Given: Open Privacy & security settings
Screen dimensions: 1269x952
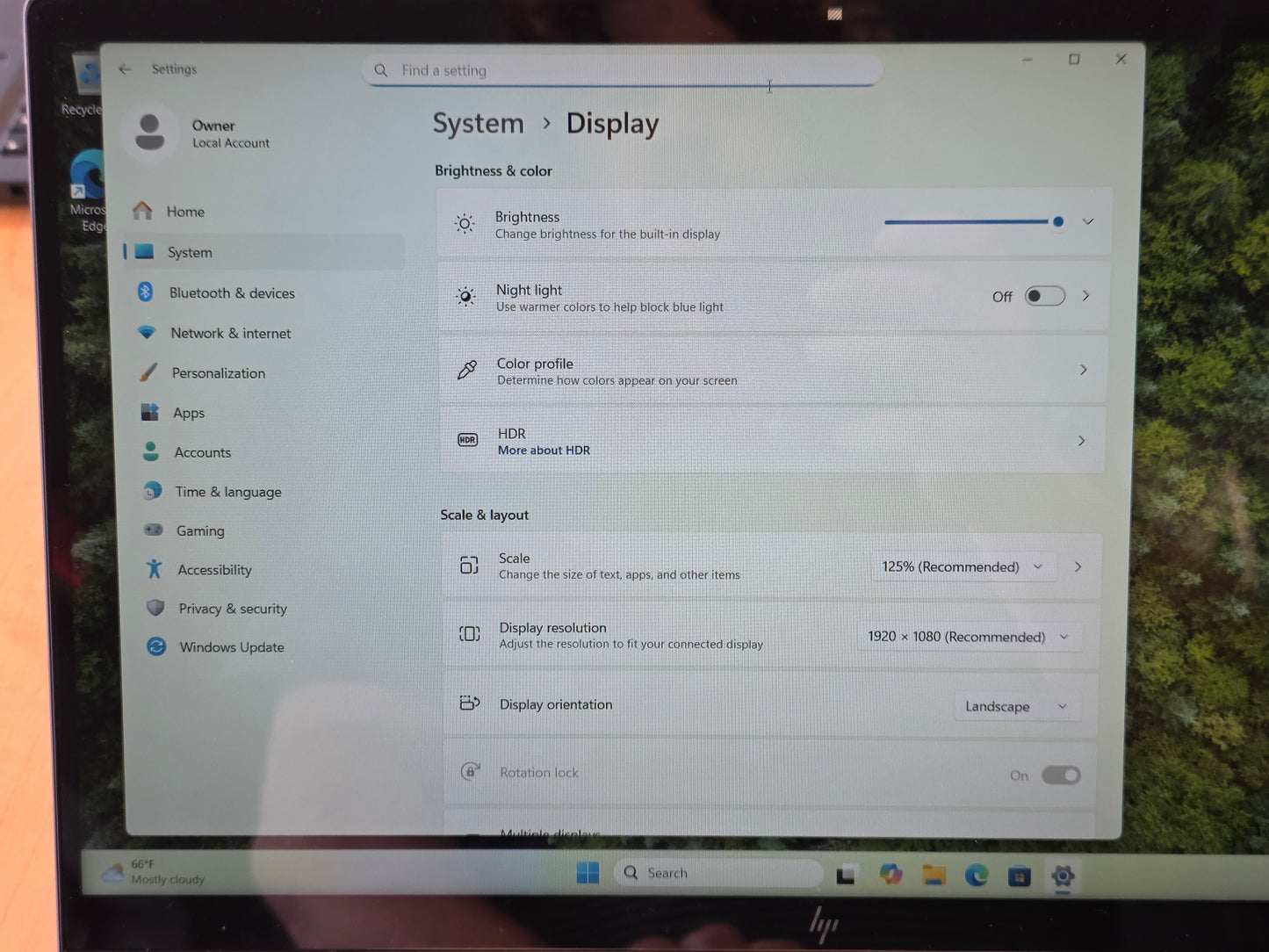Looking at the screenshot, I should coord(232,608).
